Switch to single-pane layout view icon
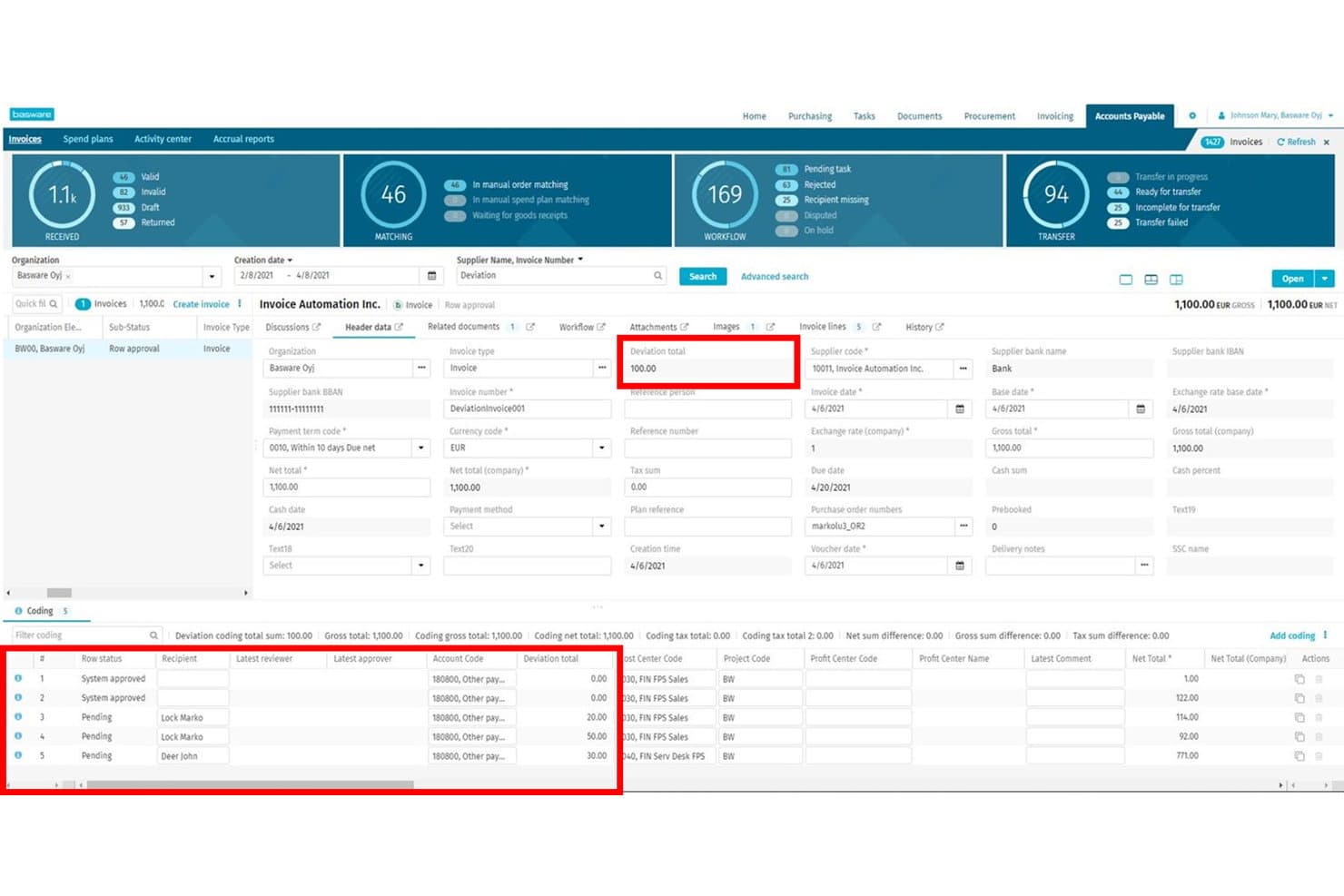Image resolution: width=1344 pixels, height=896 pixels. click(x=1126, y=280)
